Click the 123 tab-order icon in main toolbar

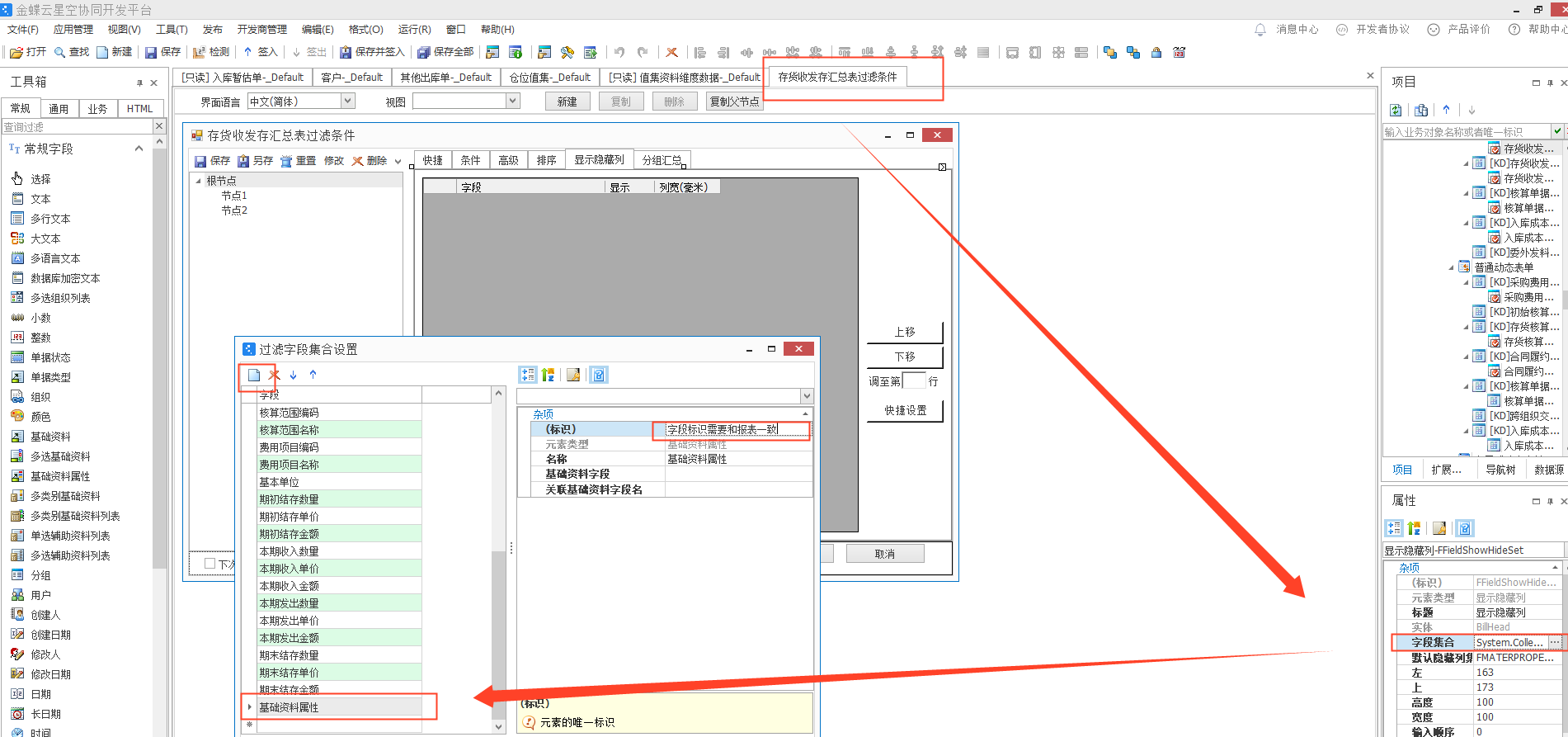tap(1180, 52)
